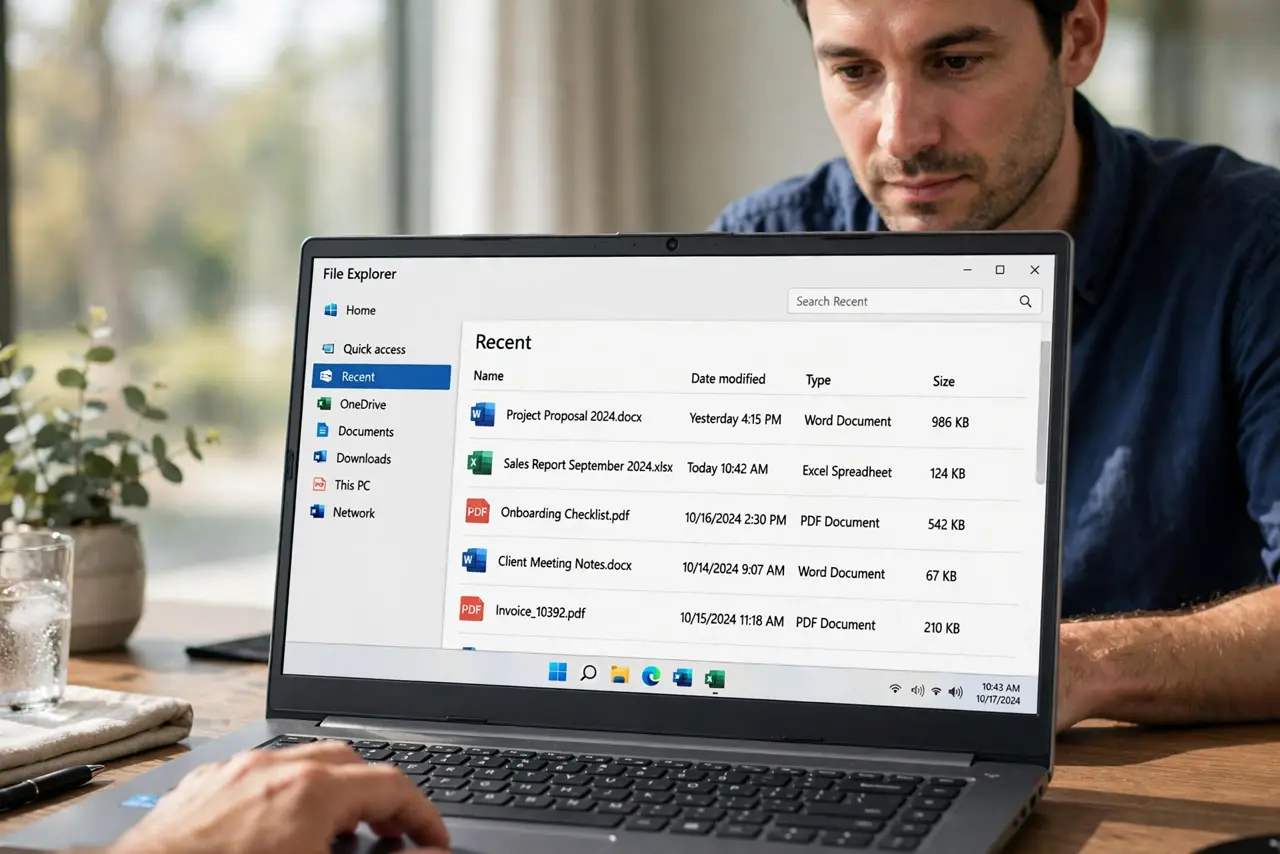Image resolution: width=1280 pixels, height=854 pixels.
Task: Click the "542 KB" size cell
Action: (945, 524)
